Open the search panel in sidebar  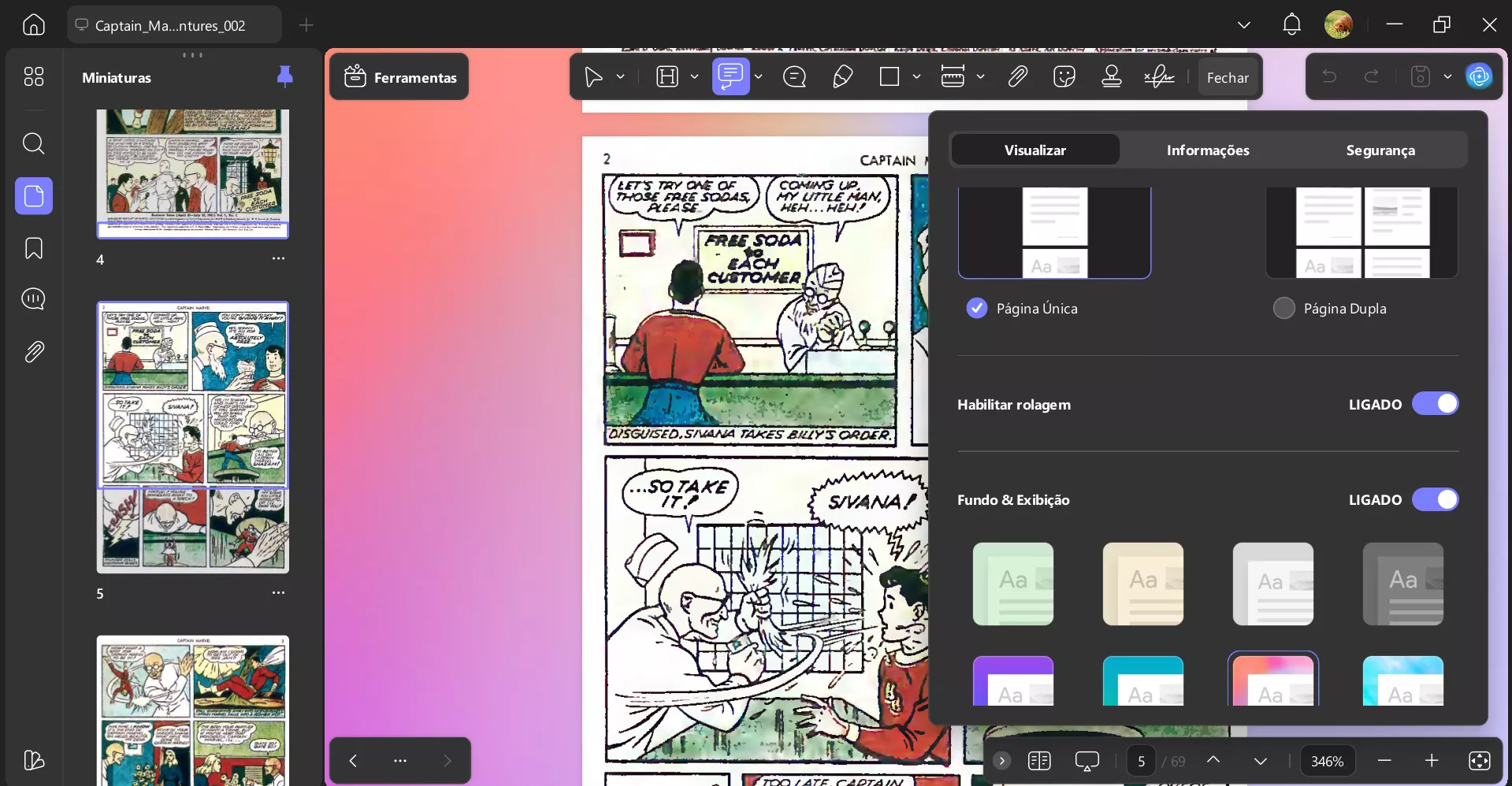coord(34,143)
